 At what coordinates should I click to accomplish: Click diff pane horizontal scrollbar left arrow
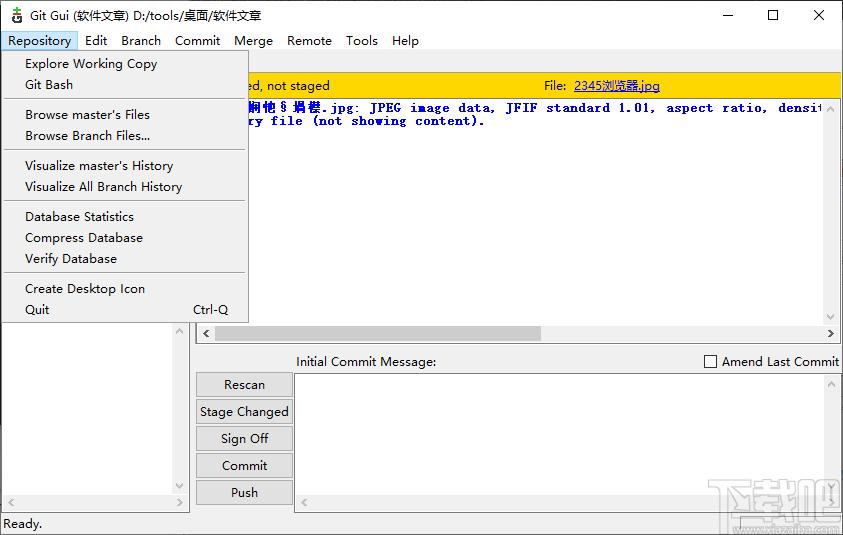coord(206,333)
